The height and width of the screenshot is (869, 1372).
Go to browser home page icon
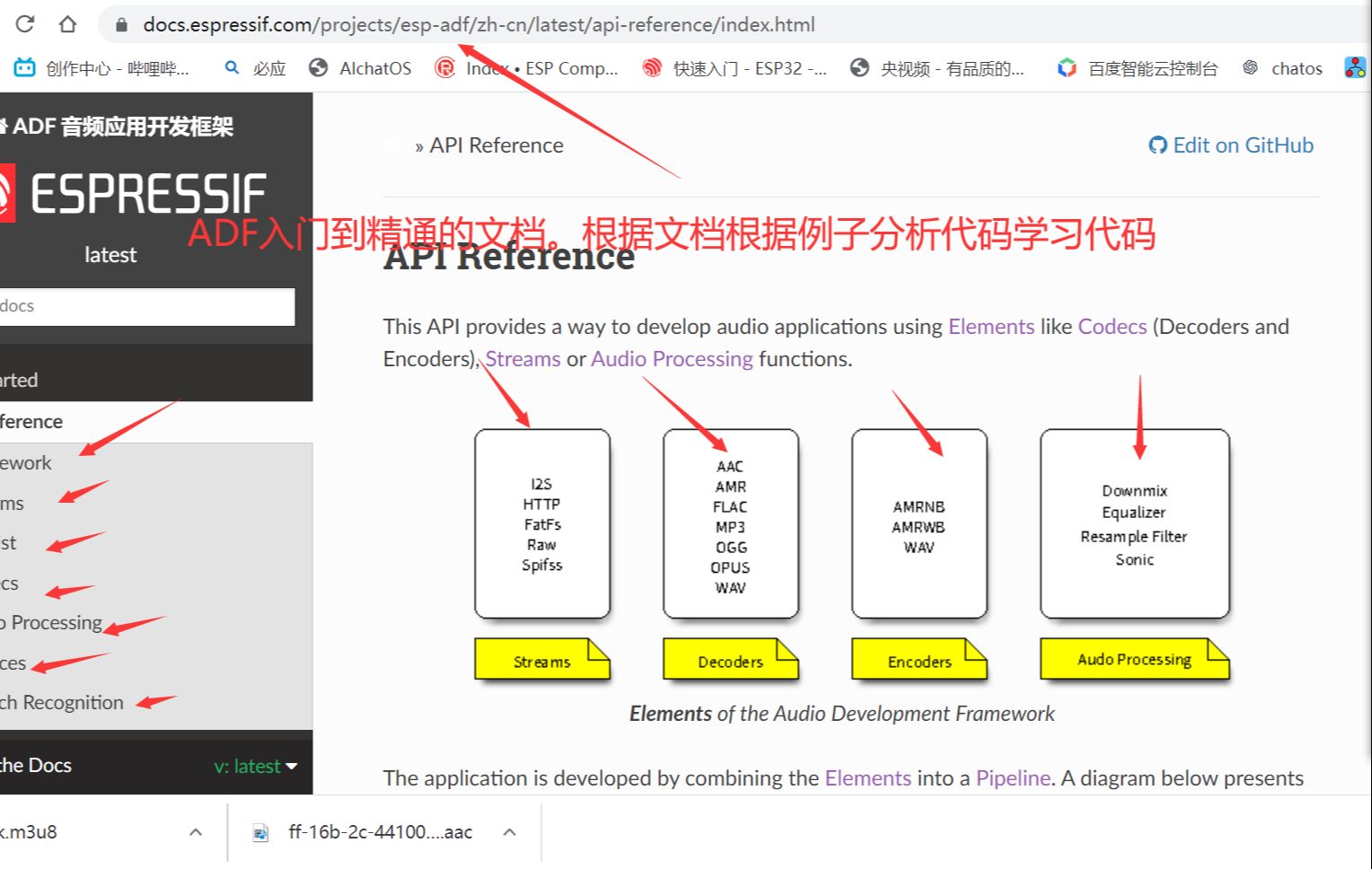tap(67, 24)
